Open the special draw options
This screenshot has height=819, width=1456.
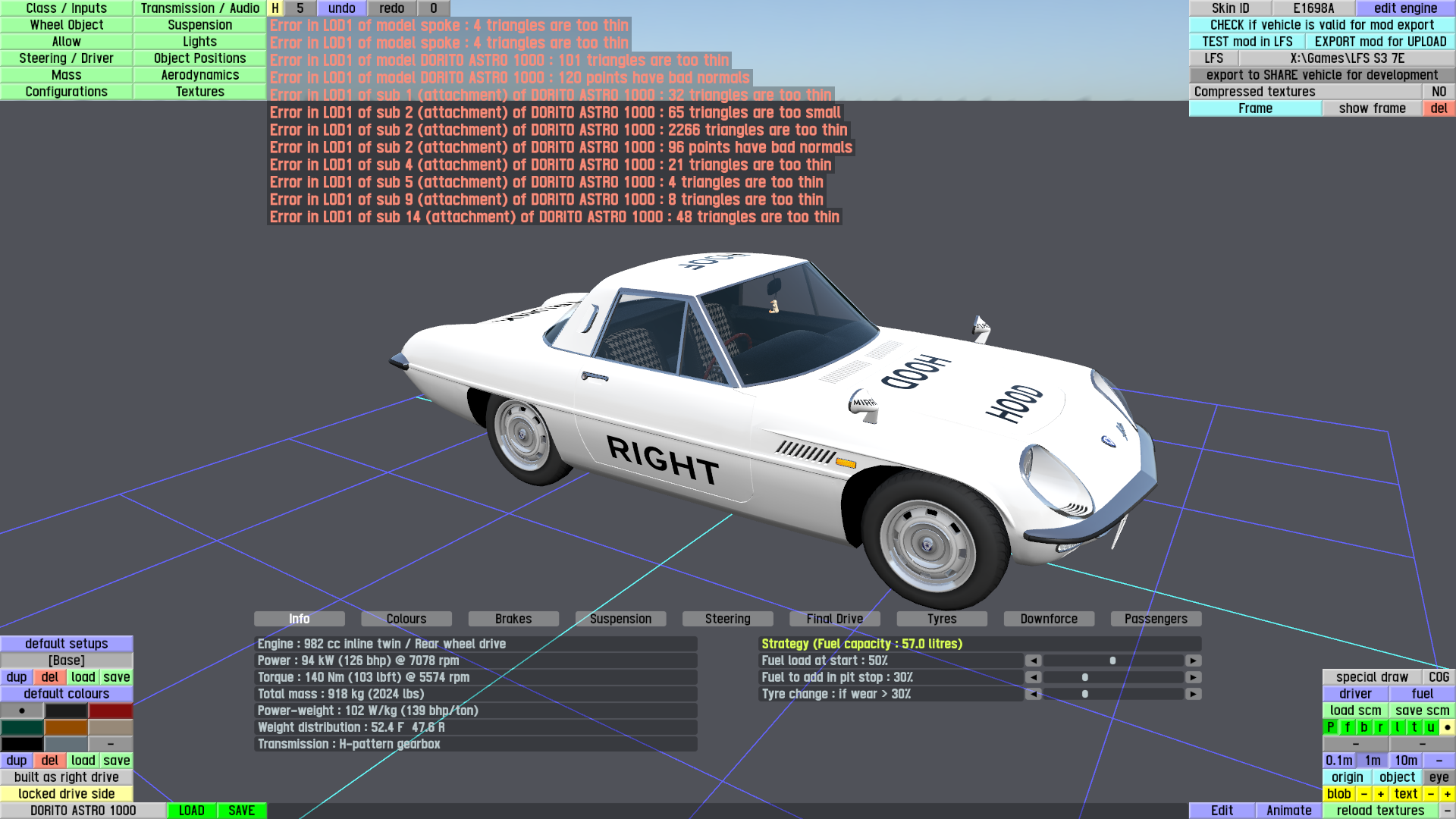click(x=1371, y=677)
